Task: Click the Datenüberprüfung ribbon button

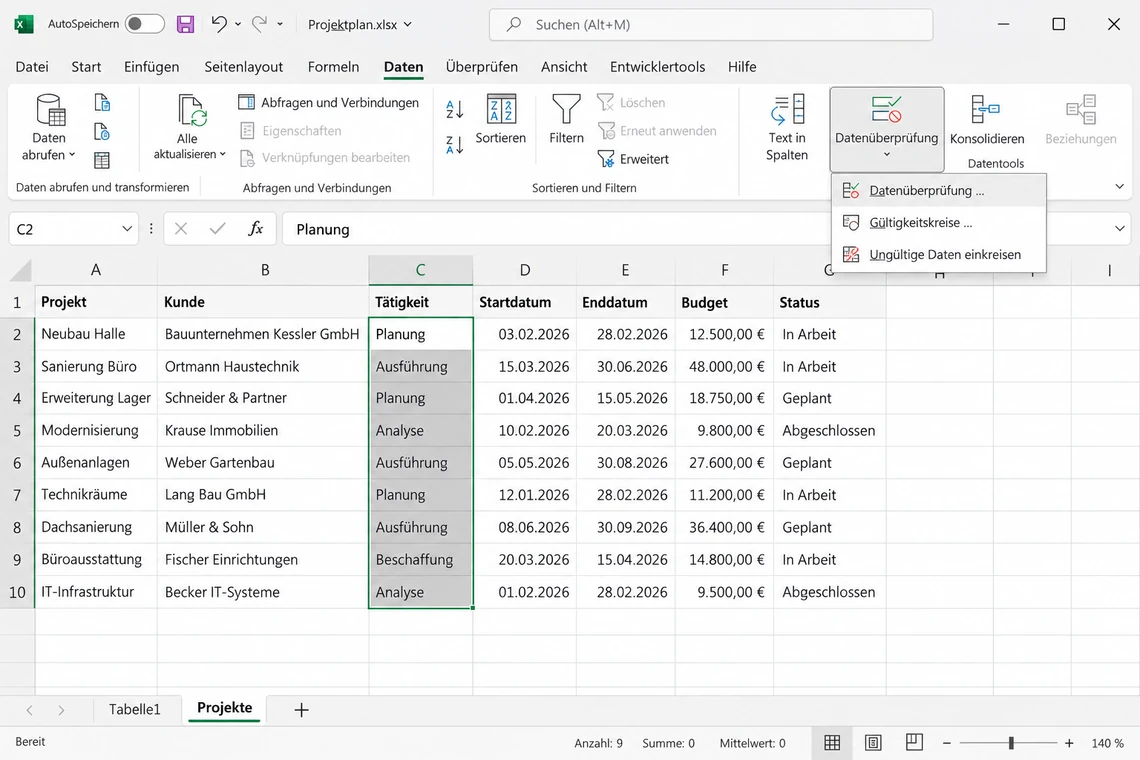Action: 886,129
